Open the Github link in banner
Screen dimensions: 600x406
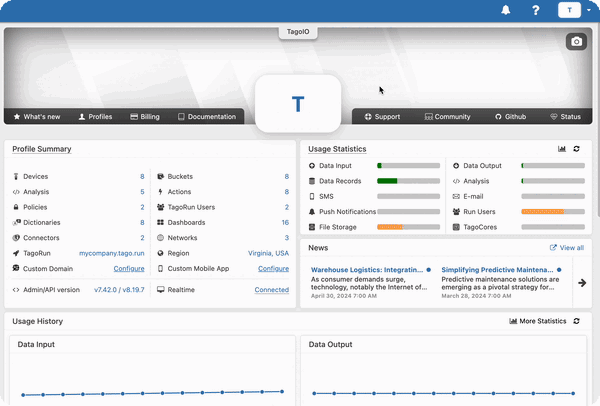pos(510,117)
